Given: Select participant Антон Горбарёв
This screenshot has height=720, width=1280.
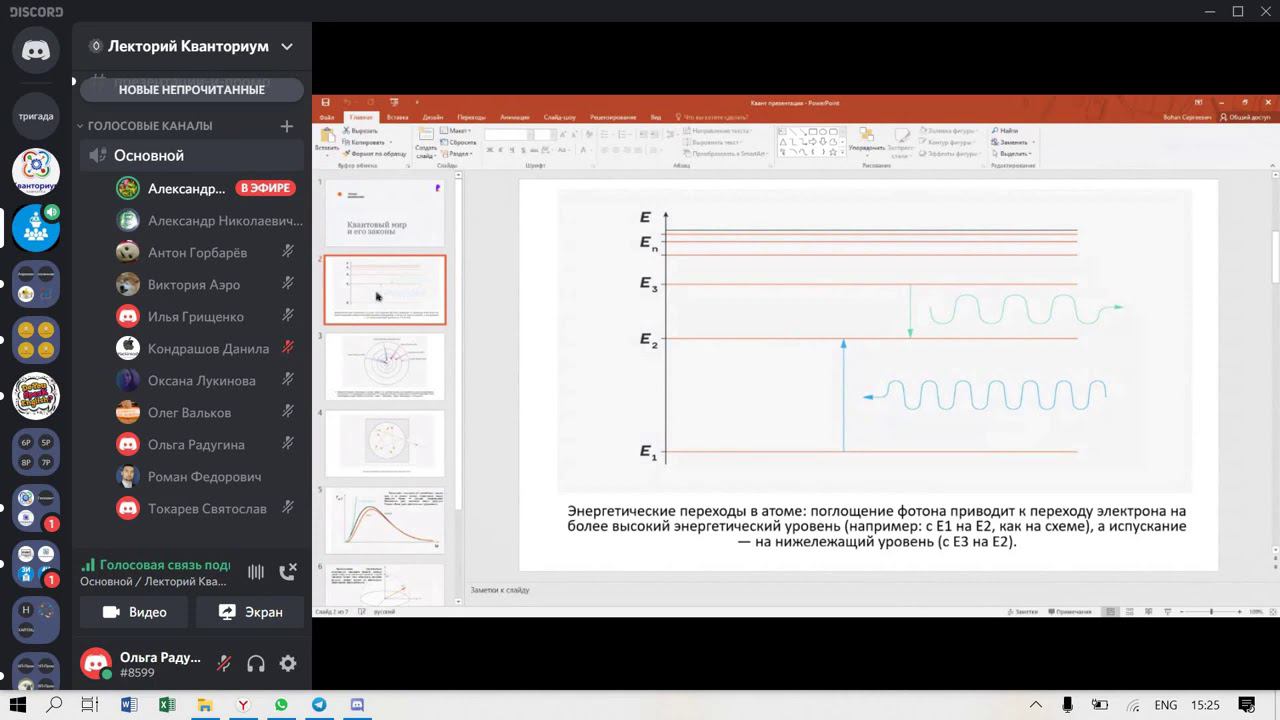Looking at the screenshot, I should tap(208, 252).
